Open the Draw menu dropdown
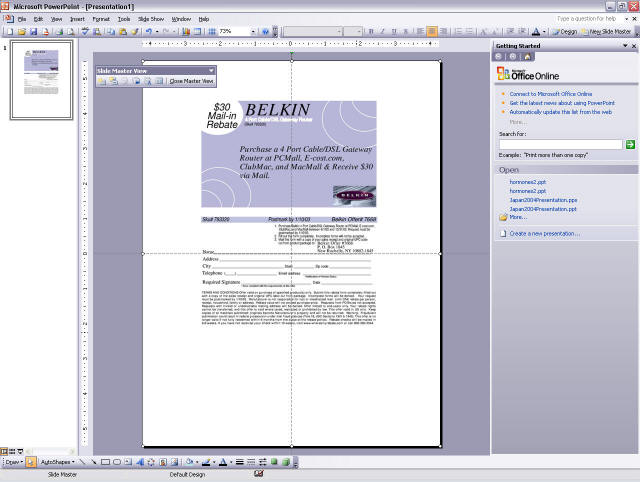 pos(14,462)
